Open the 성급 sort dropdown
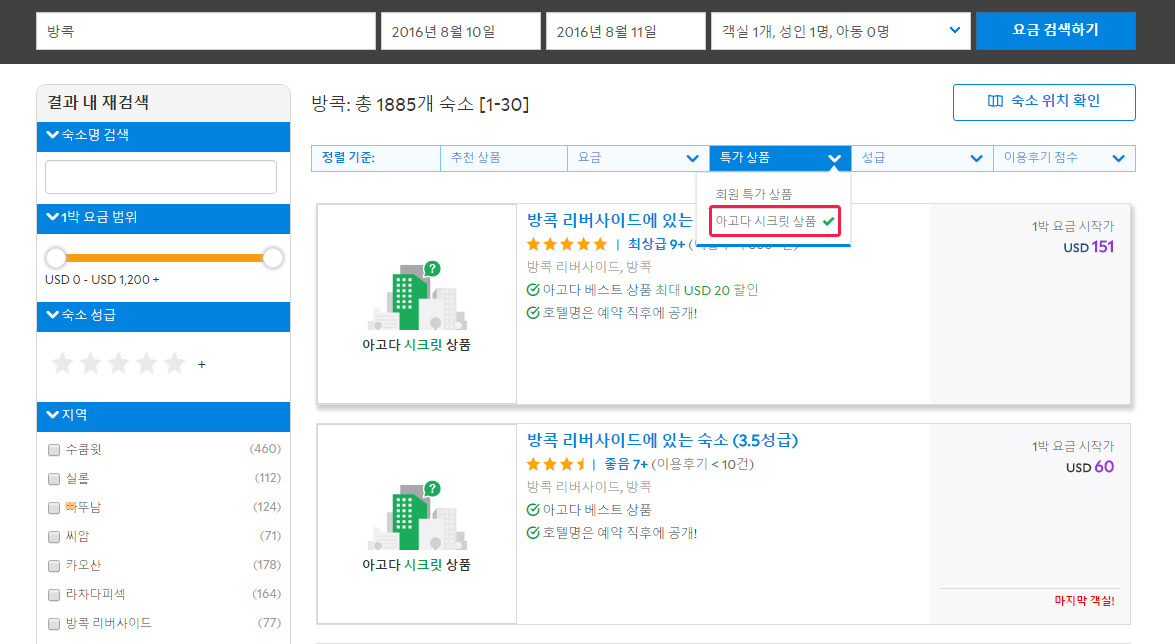 pos(922,158)
